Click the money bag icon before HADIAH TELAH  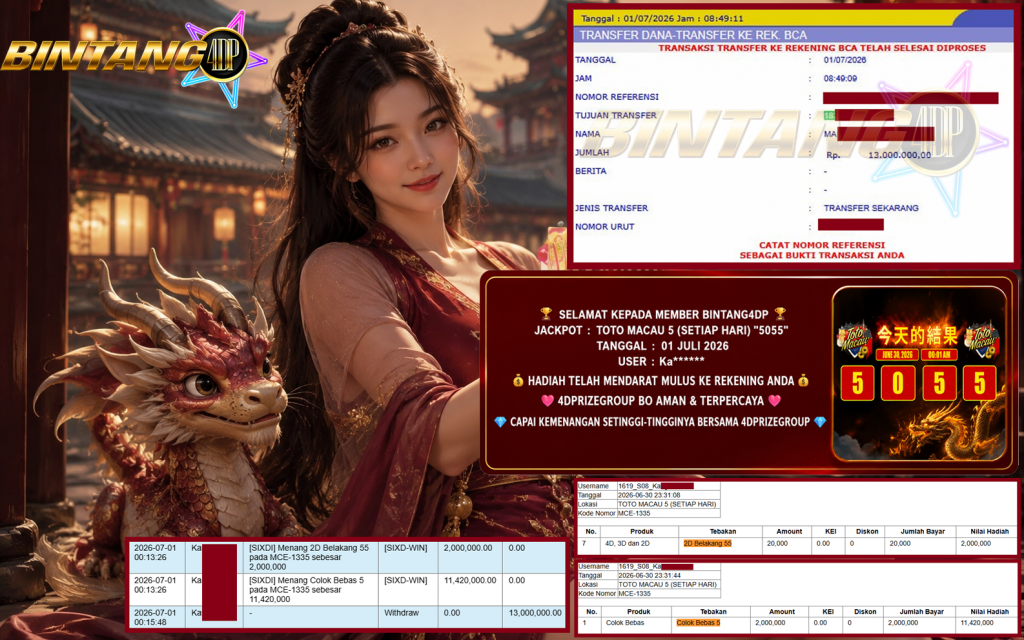pos(519,380)
